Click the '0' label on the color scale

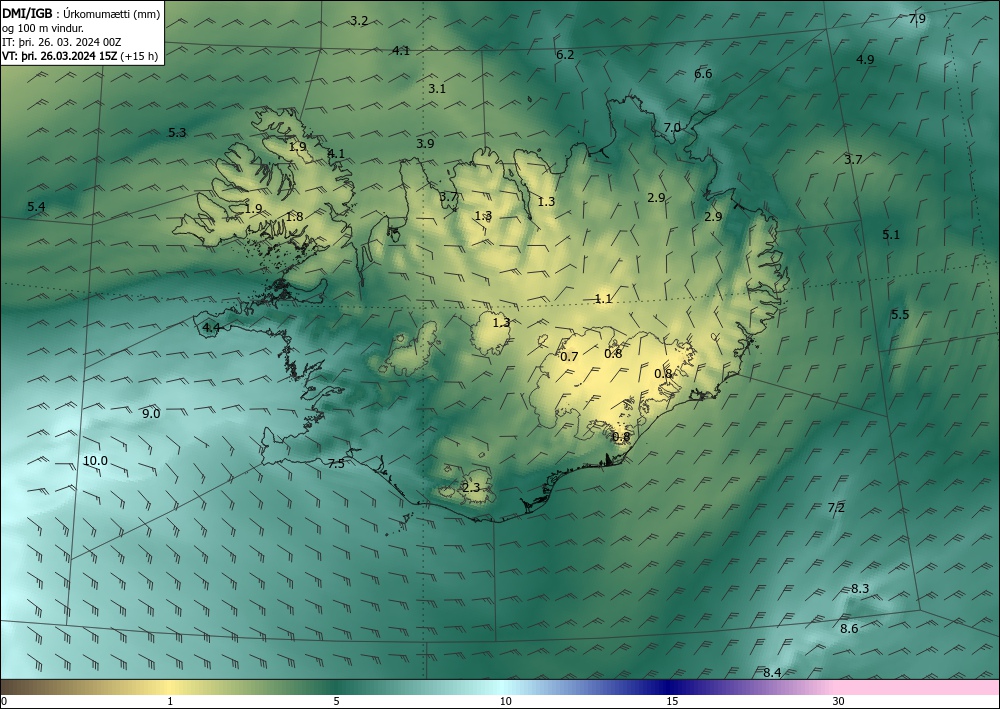coord(4,701)
